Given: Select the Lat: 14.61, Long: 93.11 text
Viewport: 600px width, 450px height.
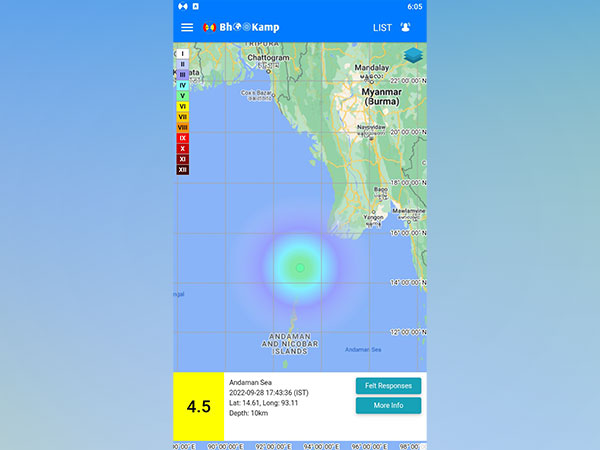Looking at the screenshot, I should (263, 403).
